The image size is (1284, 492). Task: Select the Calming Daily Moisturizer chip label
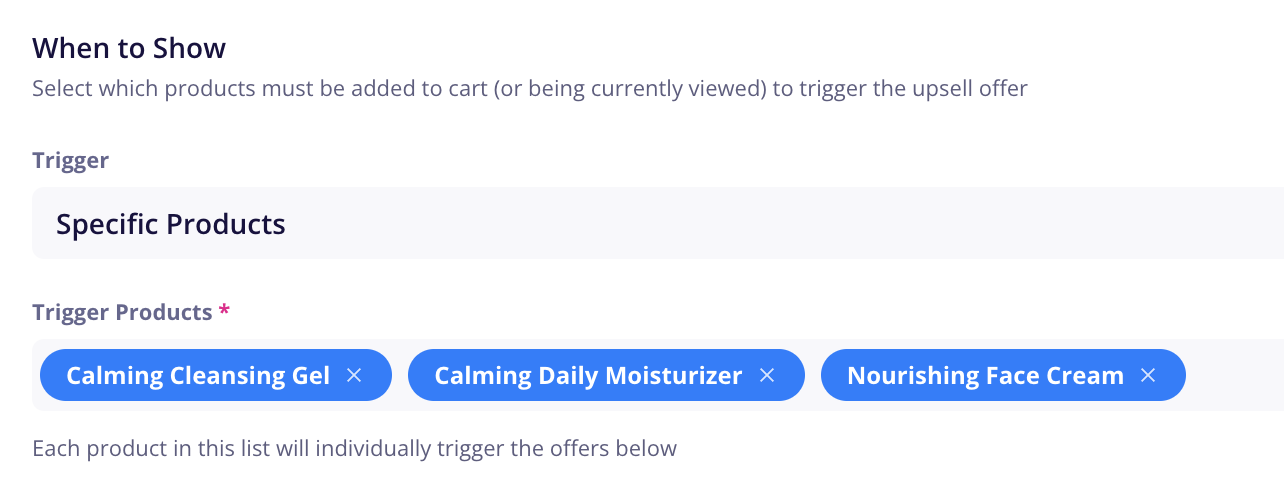click(x=588, y=376)
